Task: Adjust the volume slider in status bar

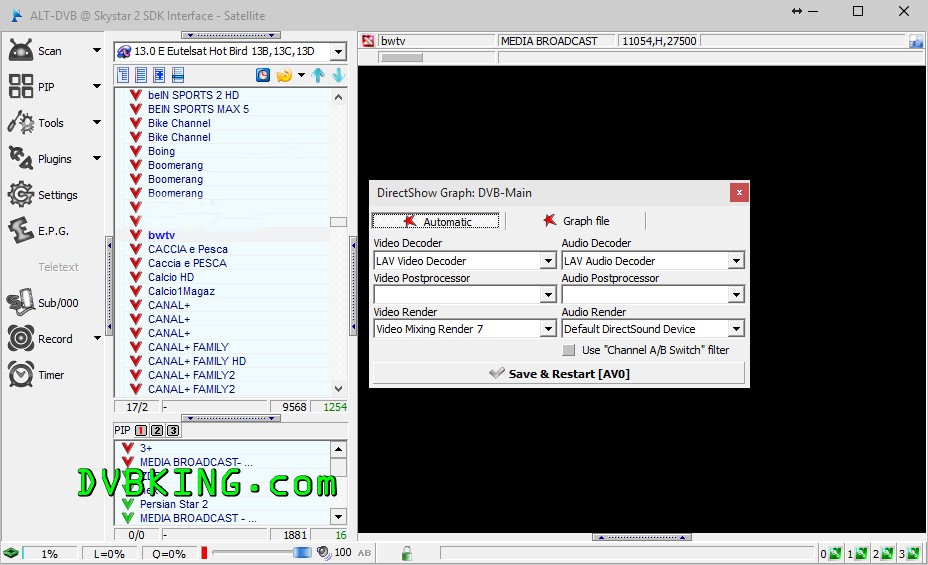Action: tap(302, 553)
